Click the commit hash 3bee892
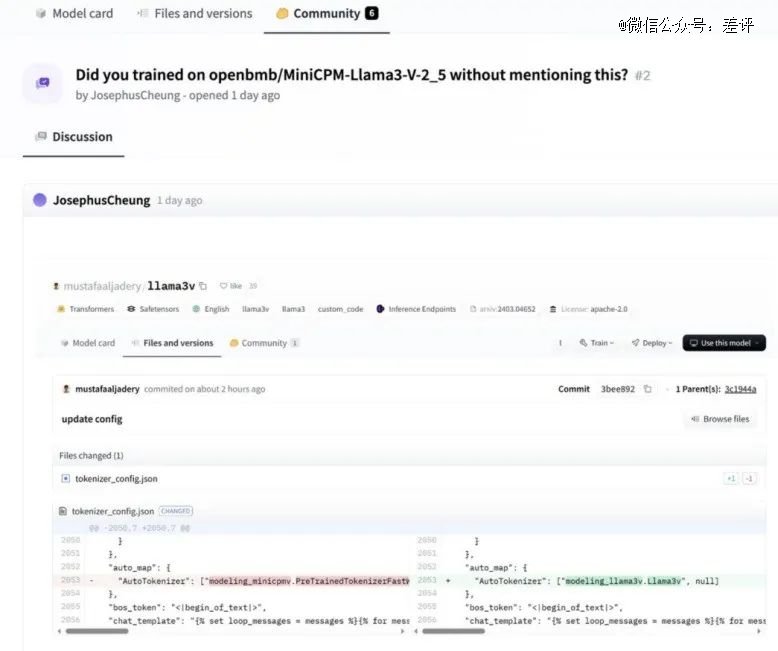The image size is (778, 651). click(618, 389)
